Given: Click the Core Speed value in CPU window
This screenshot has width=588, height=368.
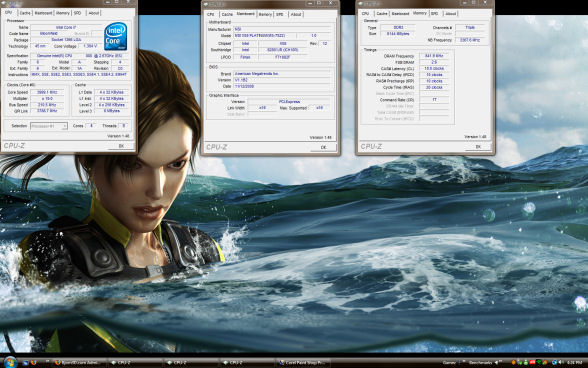Looking at the screenshot, I should pos(47,92).
